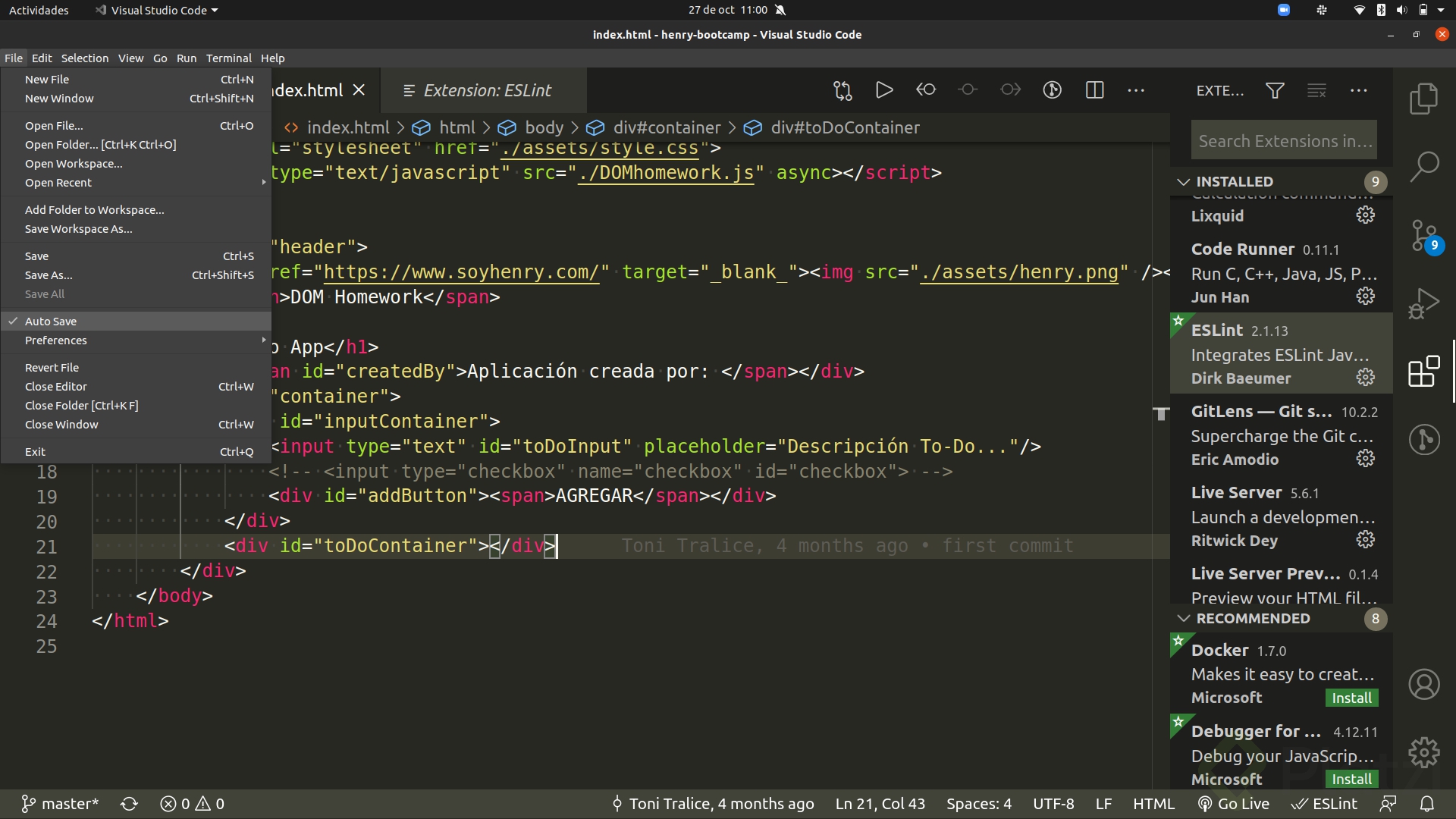Click Go Live in the status bar
Viewport: 1456px width, 819px height.
point(1234,804)
